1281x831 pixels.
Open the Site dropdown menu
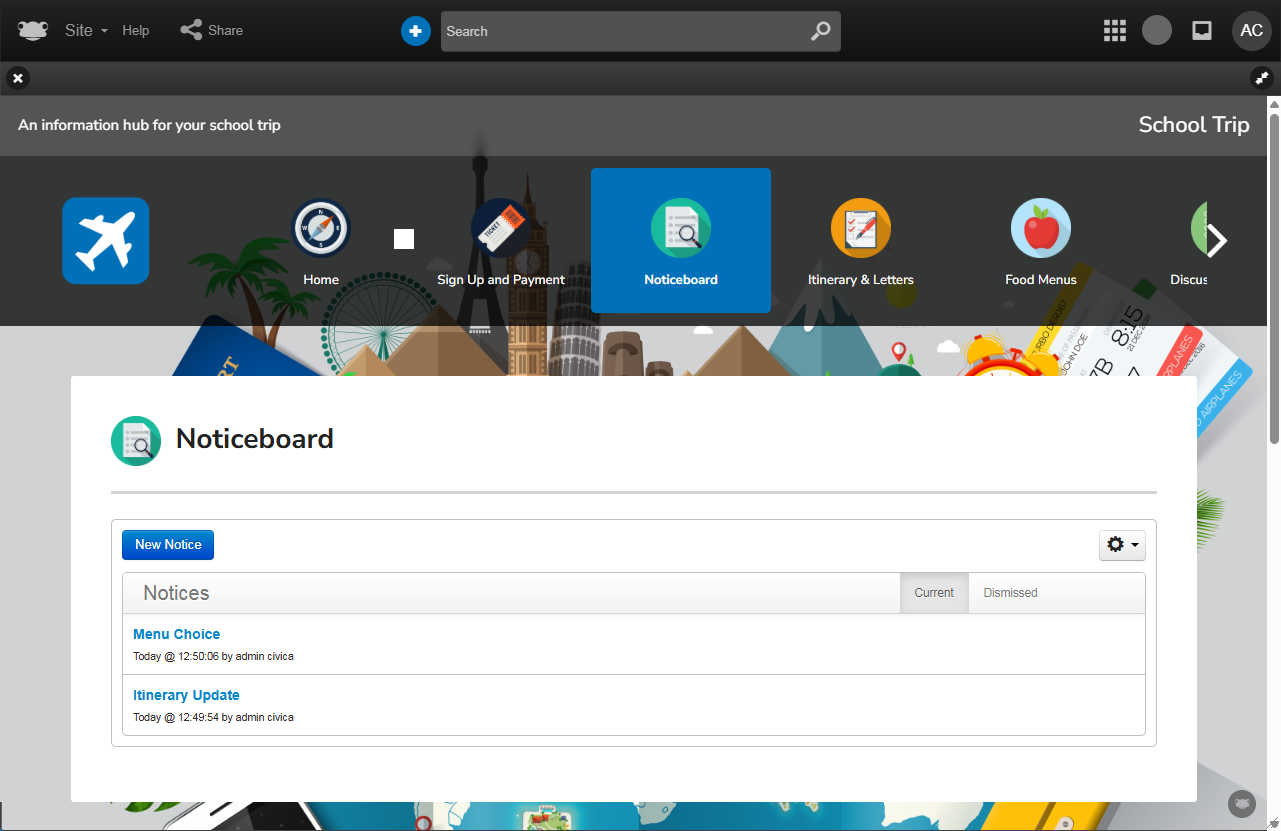click(x=86, y=30)
